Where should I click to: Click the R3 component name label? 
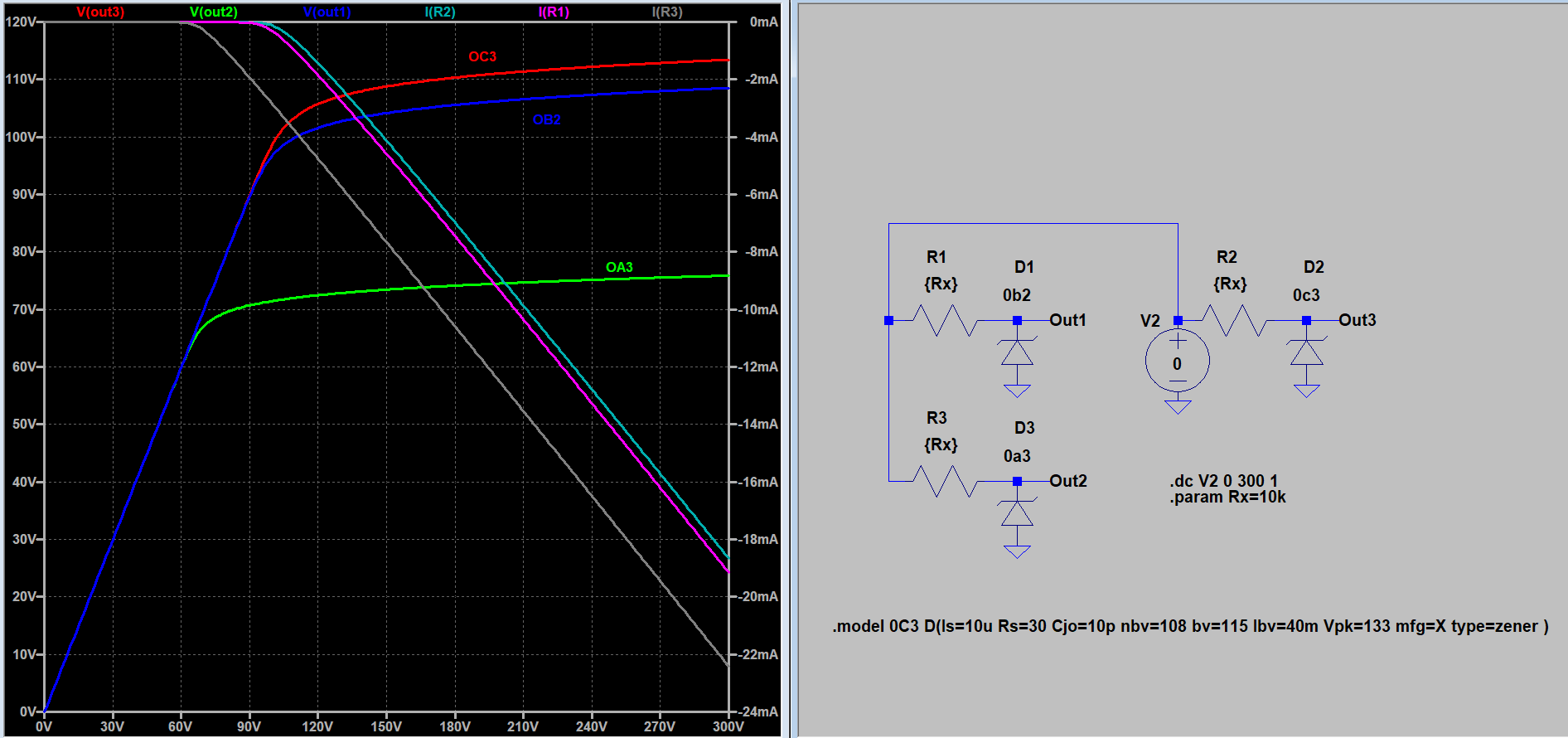pyautogui.click(x=936, y=418)
